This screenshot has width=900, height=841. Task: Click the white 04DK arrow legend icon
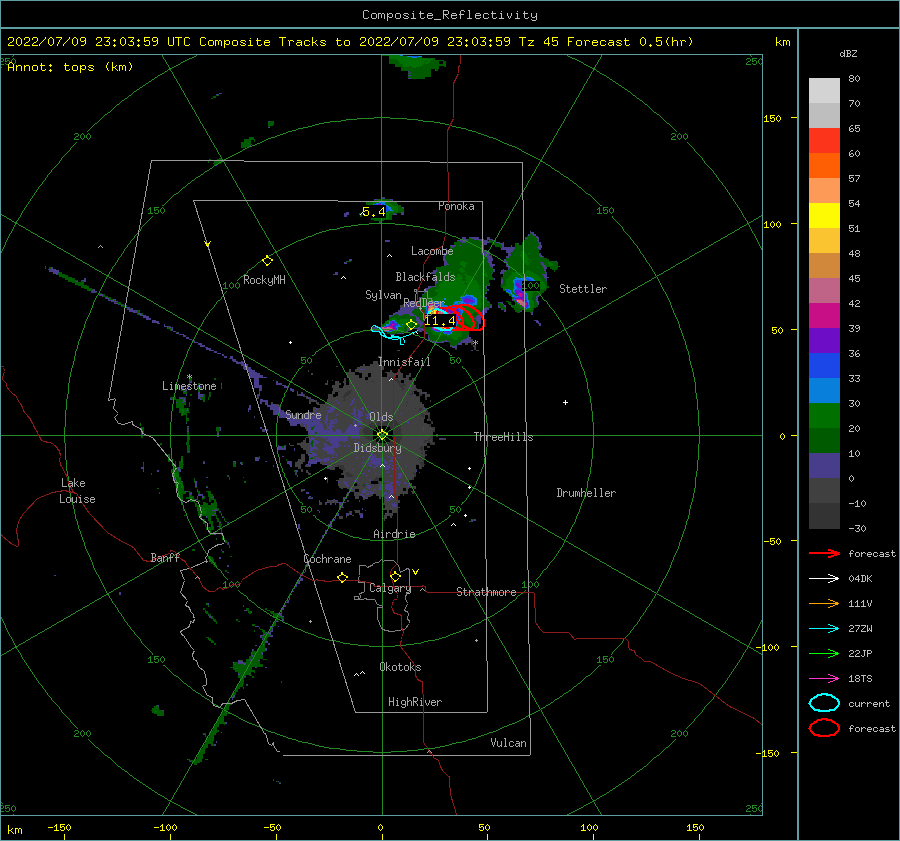click(x=824, y=578)
